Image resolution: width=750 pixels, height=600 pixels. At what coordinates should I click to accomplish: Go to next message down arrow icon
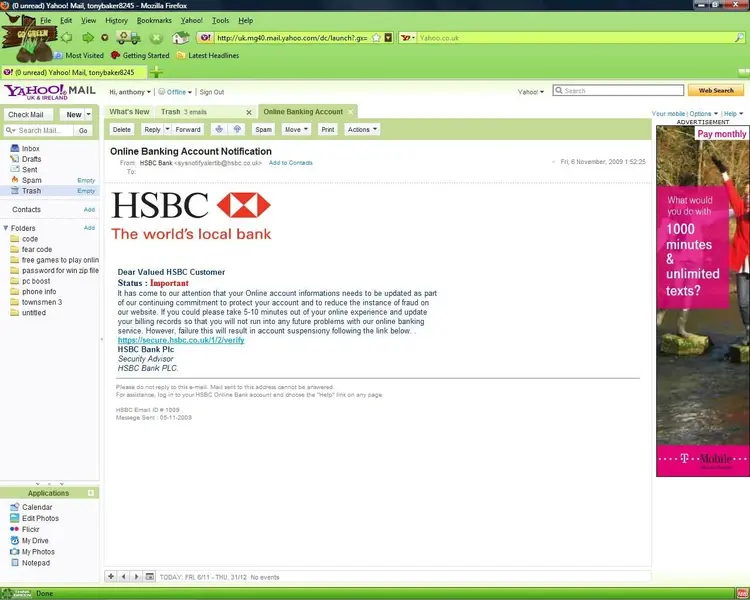[219, 129]
